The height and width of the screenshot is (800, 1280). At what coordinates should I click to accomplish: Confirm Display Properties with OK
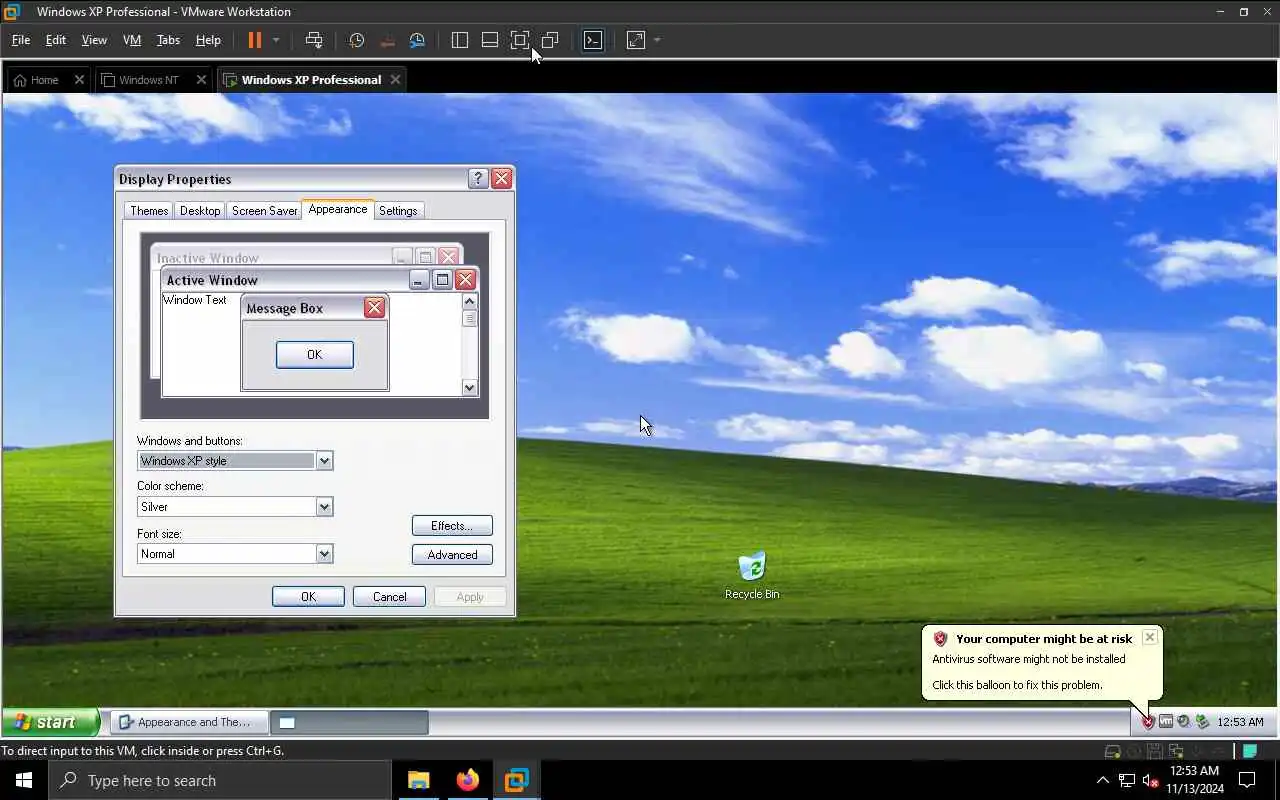tap(308, 597)
